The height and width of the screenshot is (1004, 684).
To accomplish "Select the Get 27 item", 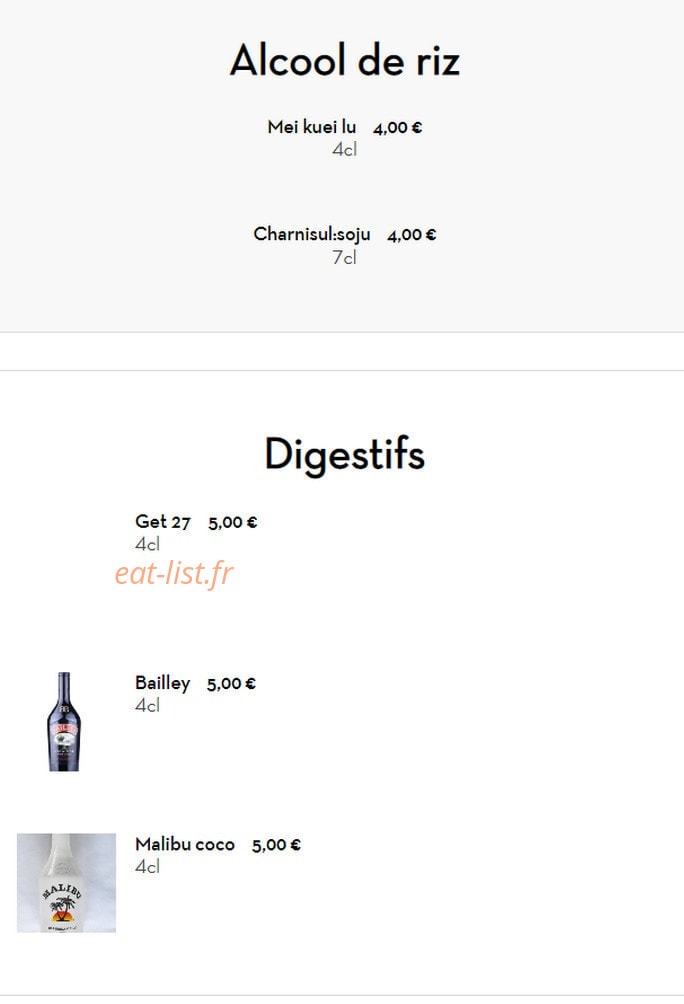I will 163,522.
